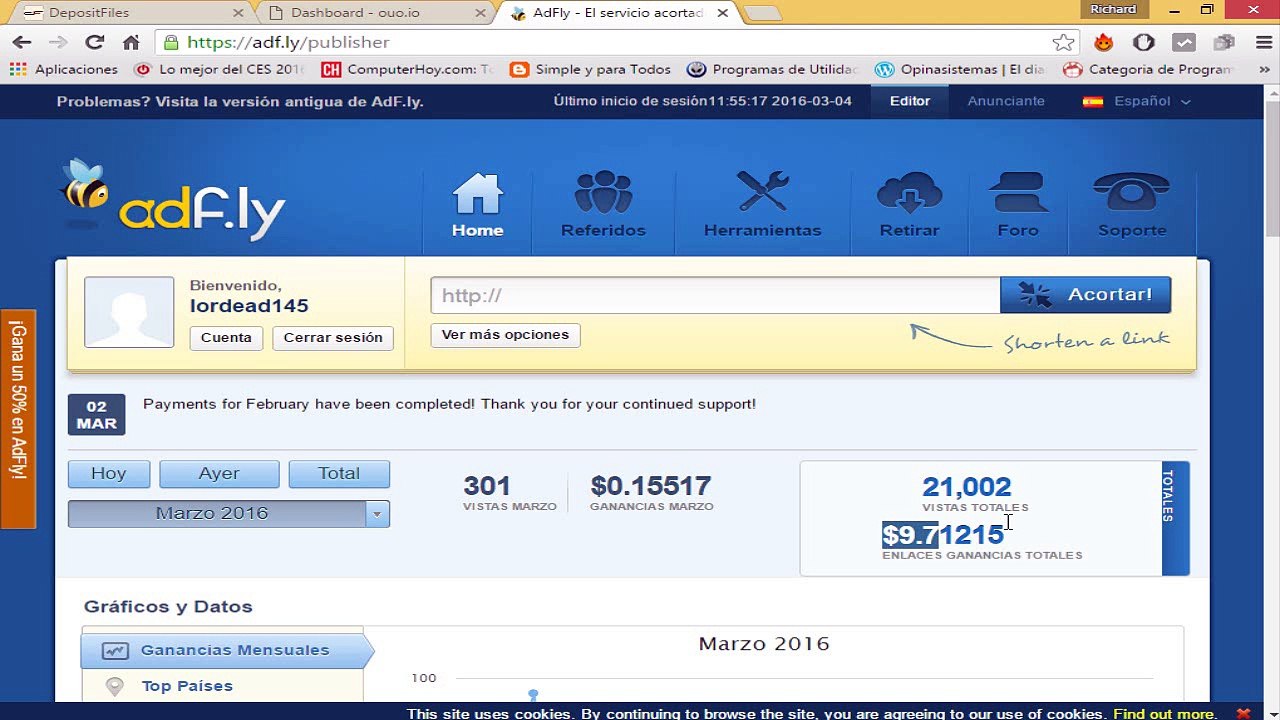The width and height of the screenshot is (1280, 720).
Task: Click the Cuenta button
Action: click(226, 338)
